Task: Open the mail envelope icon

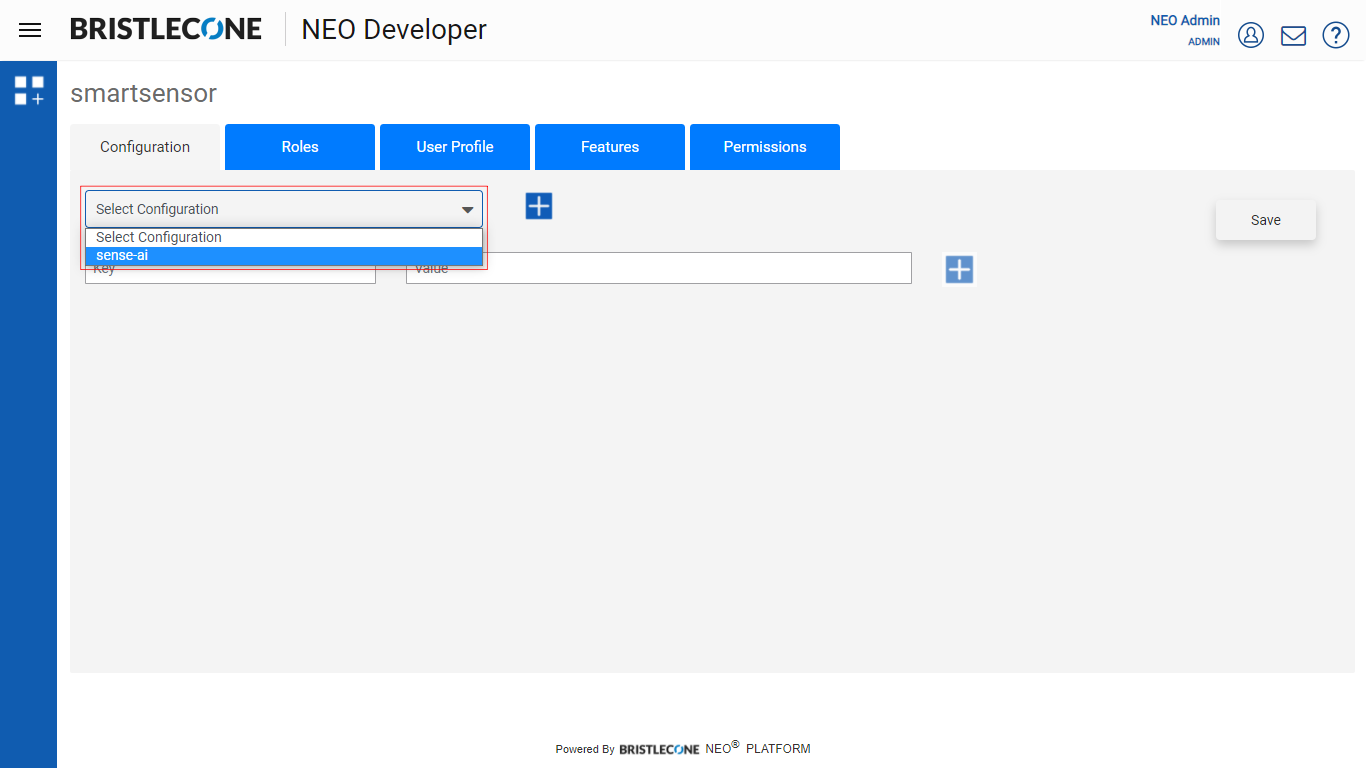Action: 1294,35
